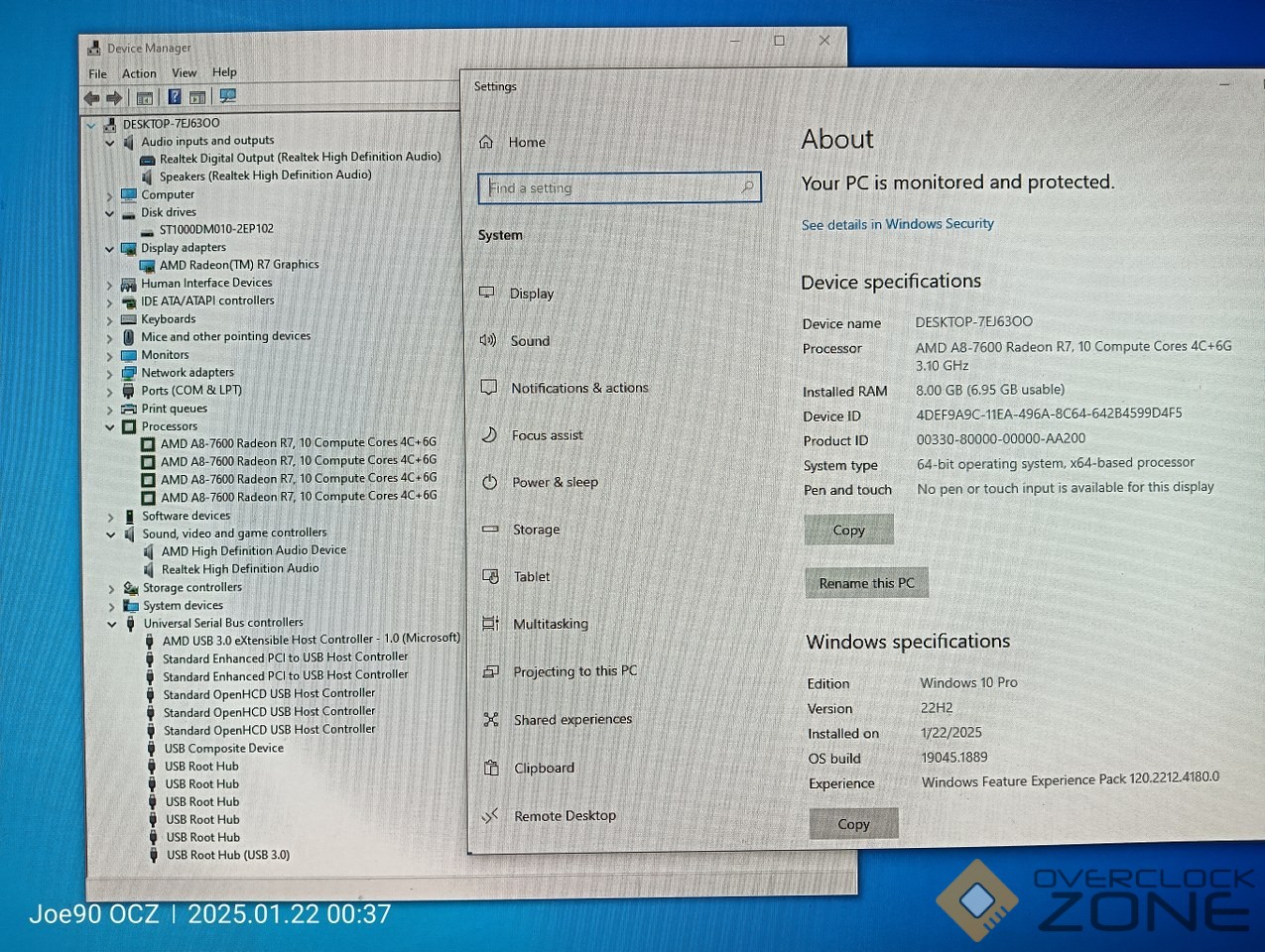Click the Rename this PC button
Viewport: 1265px width, 952px height.
[867, 583]
